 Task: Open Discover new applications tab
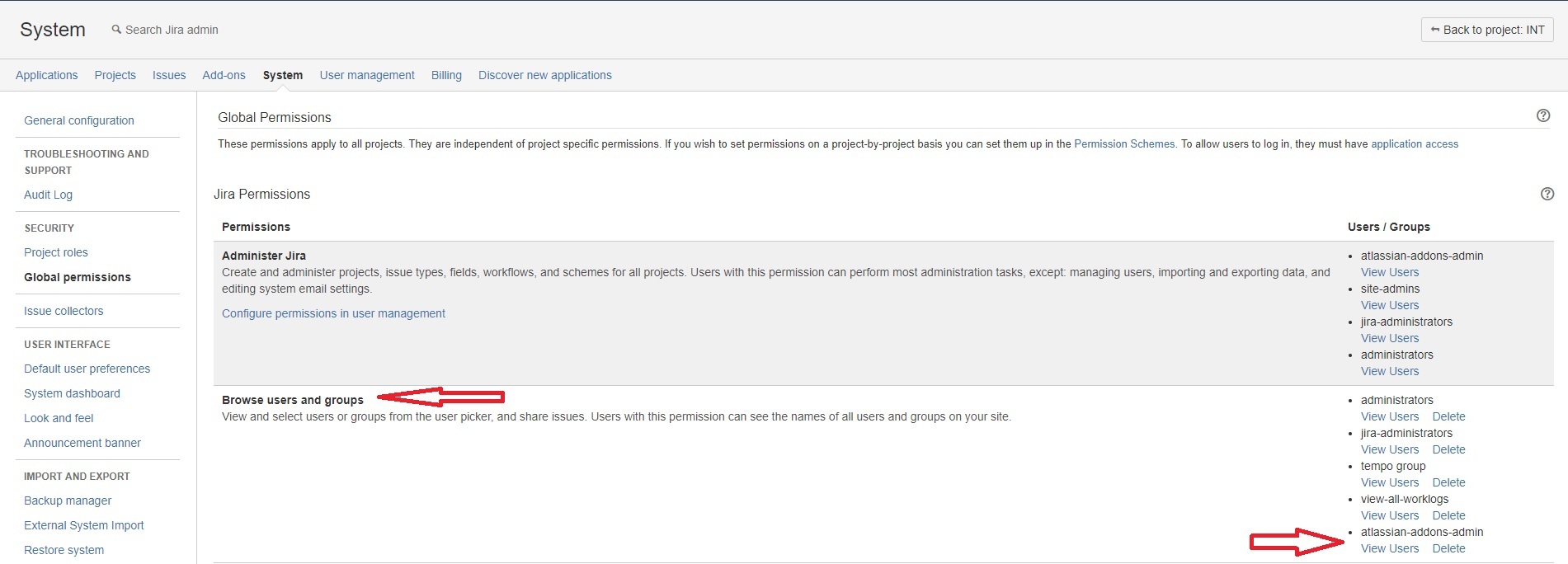coord(544,75)
